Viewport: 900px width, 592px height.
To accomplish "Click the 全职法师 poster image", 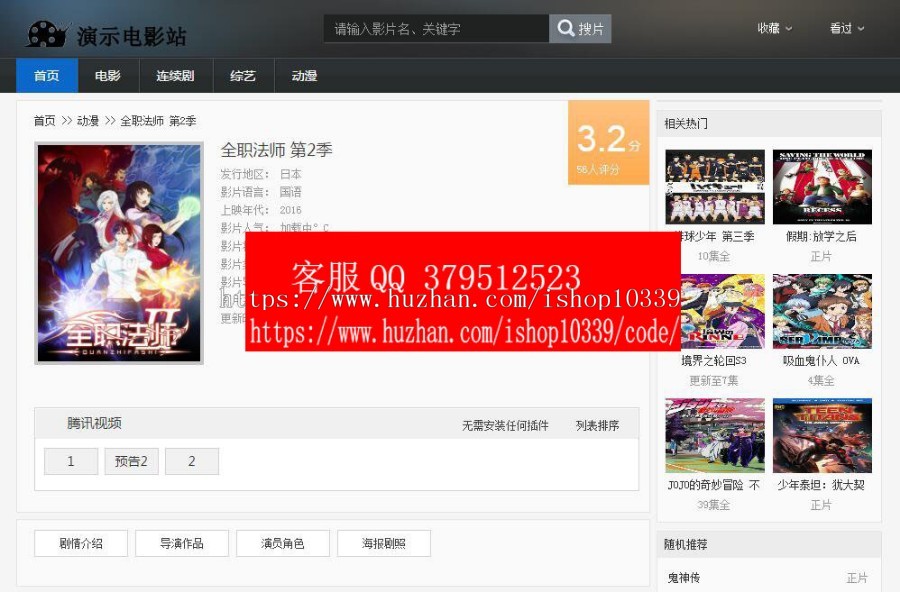I will tap(119, 253).
